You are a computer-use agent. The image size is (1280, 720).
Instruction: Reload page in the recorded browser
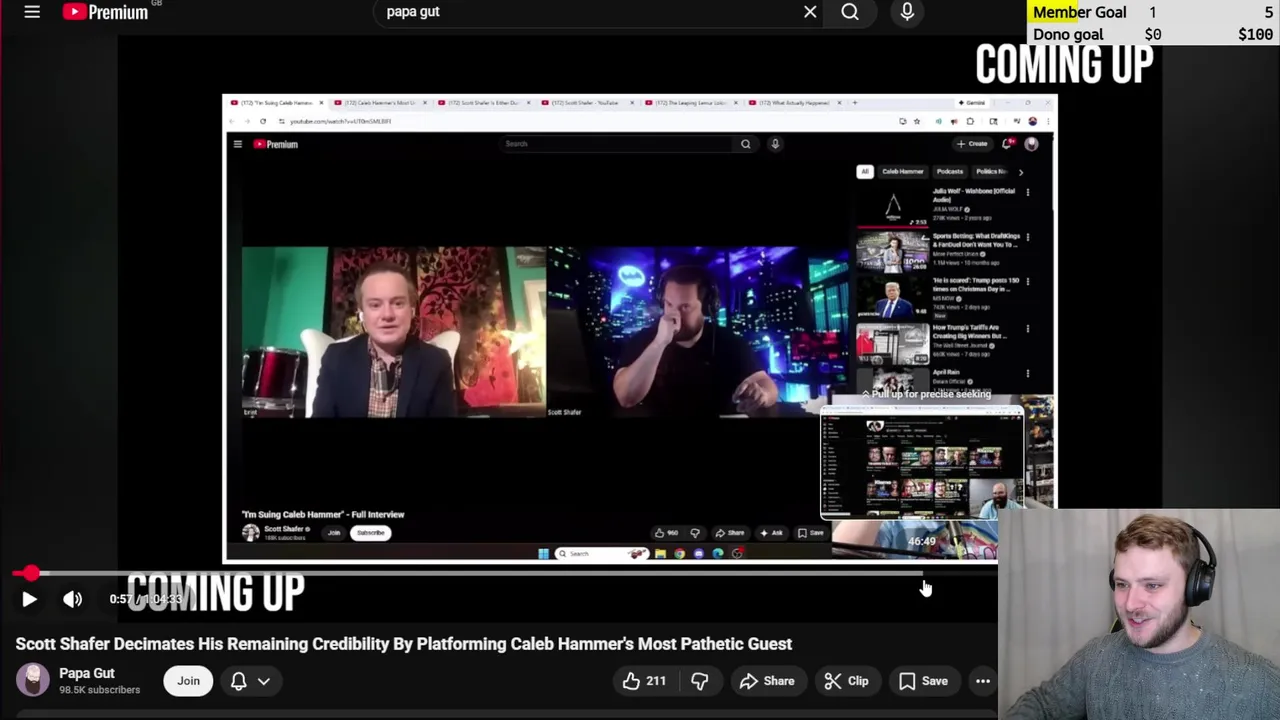(x=263, y=121)
